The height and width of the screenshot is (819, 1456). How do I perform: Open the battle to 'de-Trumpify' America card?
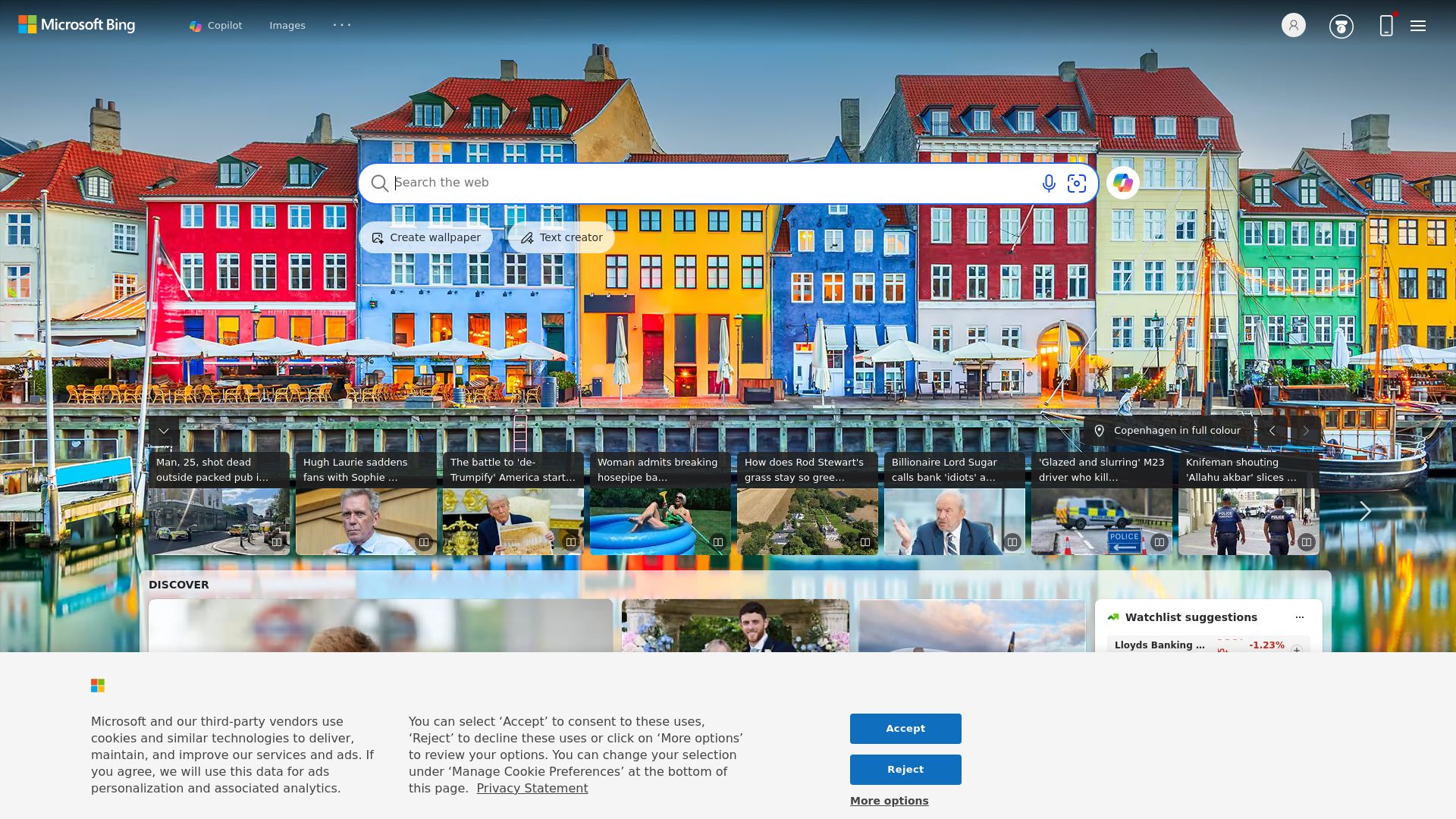pyautogui.click(x=513, y=504)
